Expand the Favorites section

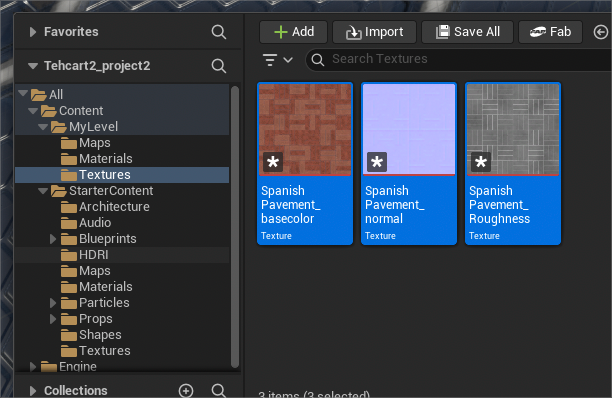[33, 32]
